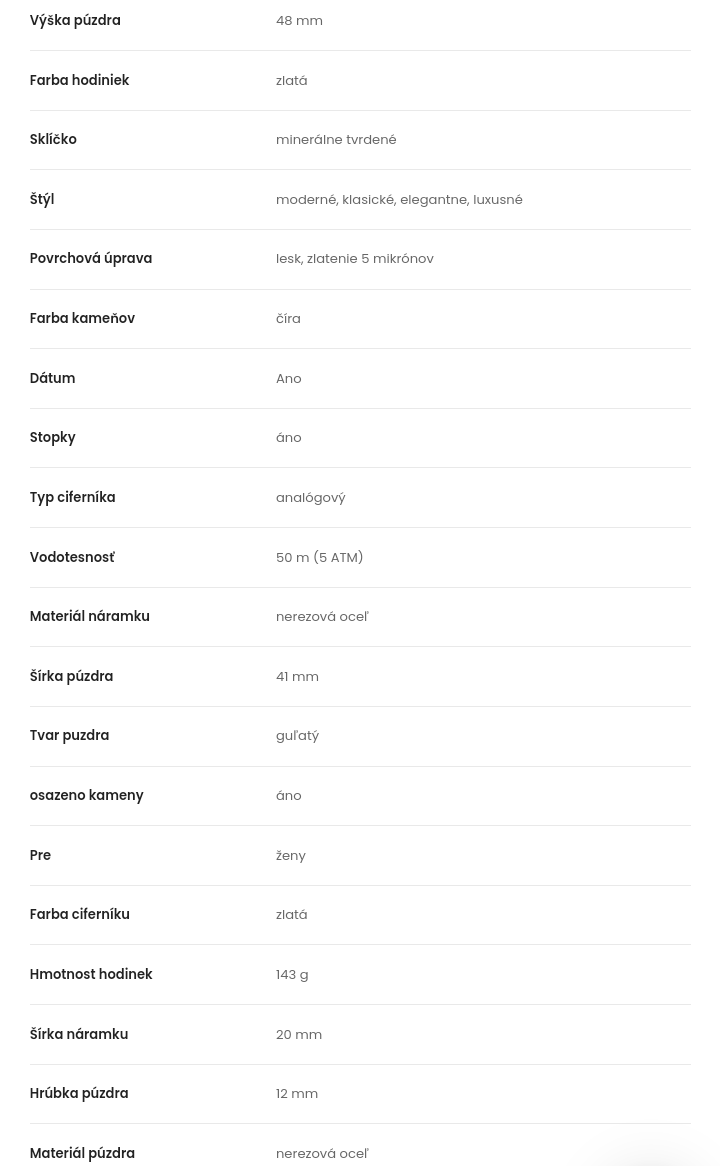Click the 'minerálne tvrdené' glass value
This screenshot has height=1166, width=720.
point(336,139)
